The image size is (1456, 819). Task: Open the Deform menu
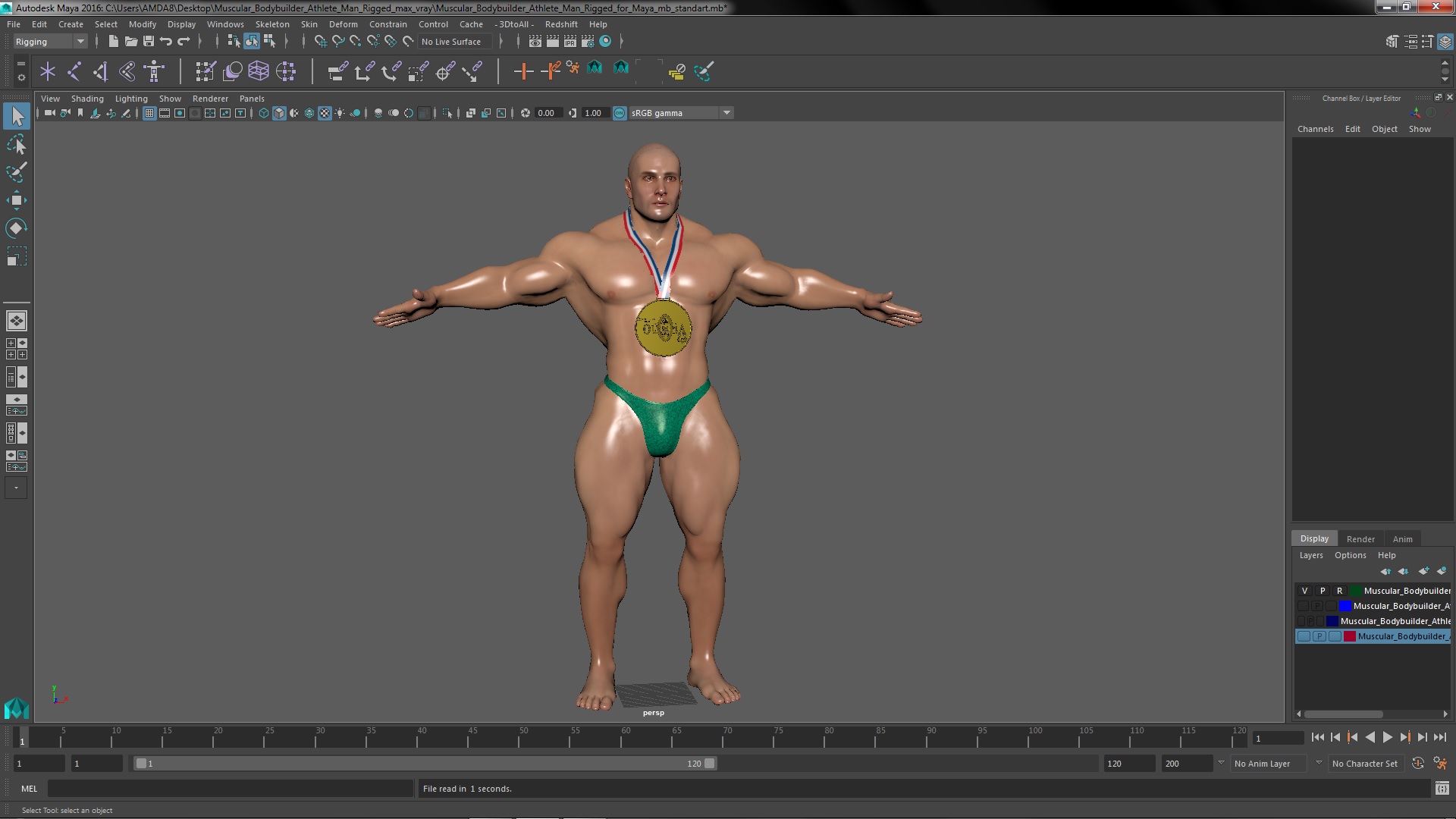(343, 24)
